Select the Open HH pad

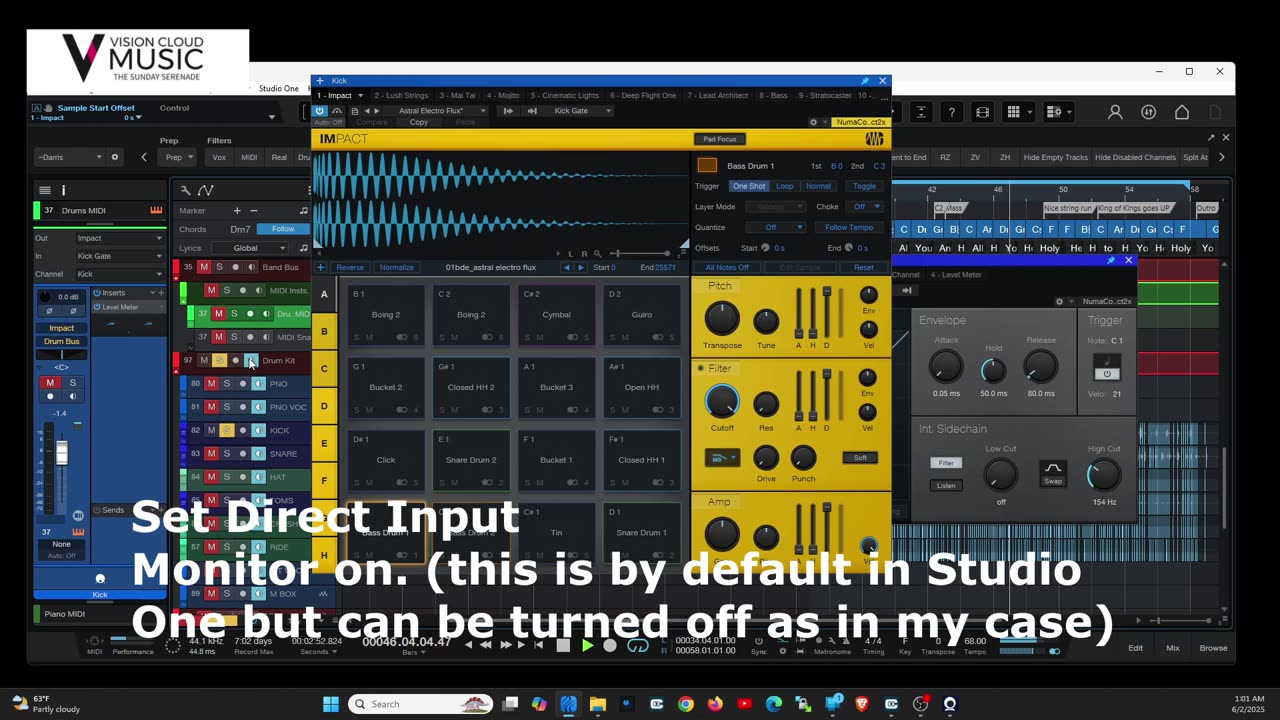[x=641, y=387]
